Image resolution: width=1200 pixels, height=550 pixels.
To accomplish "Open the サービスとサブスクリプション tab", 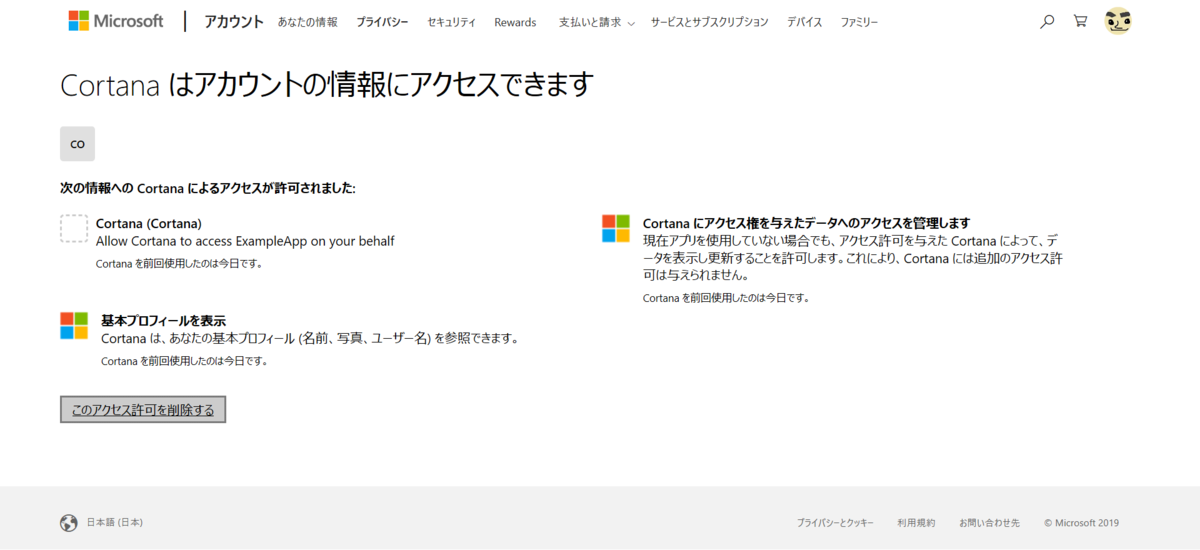I will coord(709,22).
